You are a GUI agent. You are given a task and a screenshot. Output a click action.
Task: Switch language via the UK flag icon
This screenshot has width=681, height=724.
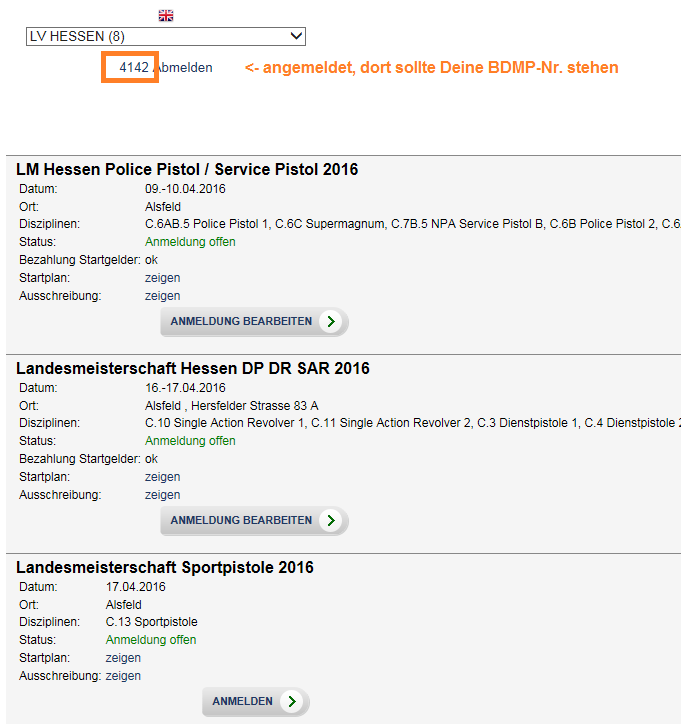click(166, 16)
